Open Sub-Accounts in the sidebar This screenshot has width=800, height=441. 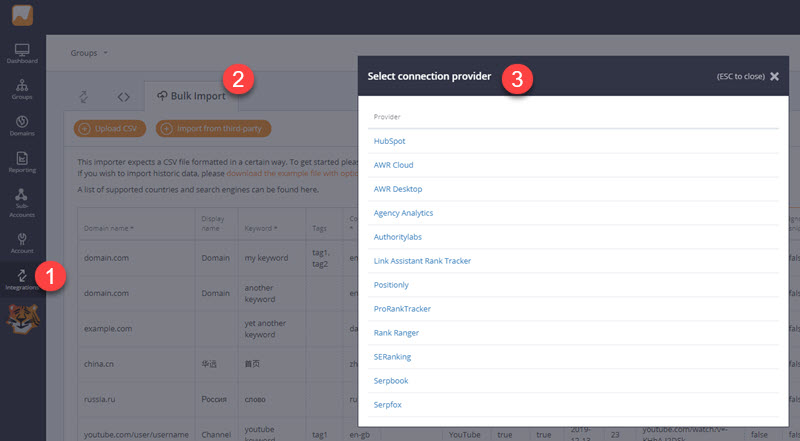[22, 199]
